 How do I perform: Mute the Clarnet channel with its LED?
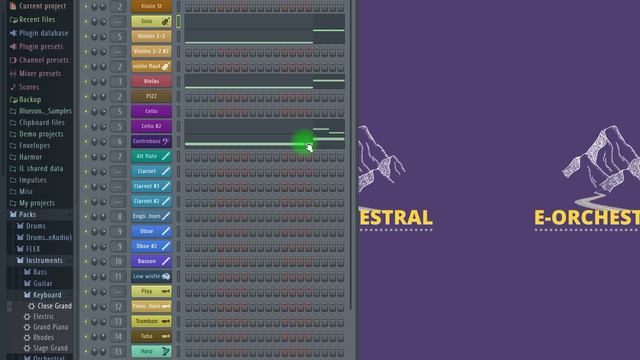[x=86, y=171]
